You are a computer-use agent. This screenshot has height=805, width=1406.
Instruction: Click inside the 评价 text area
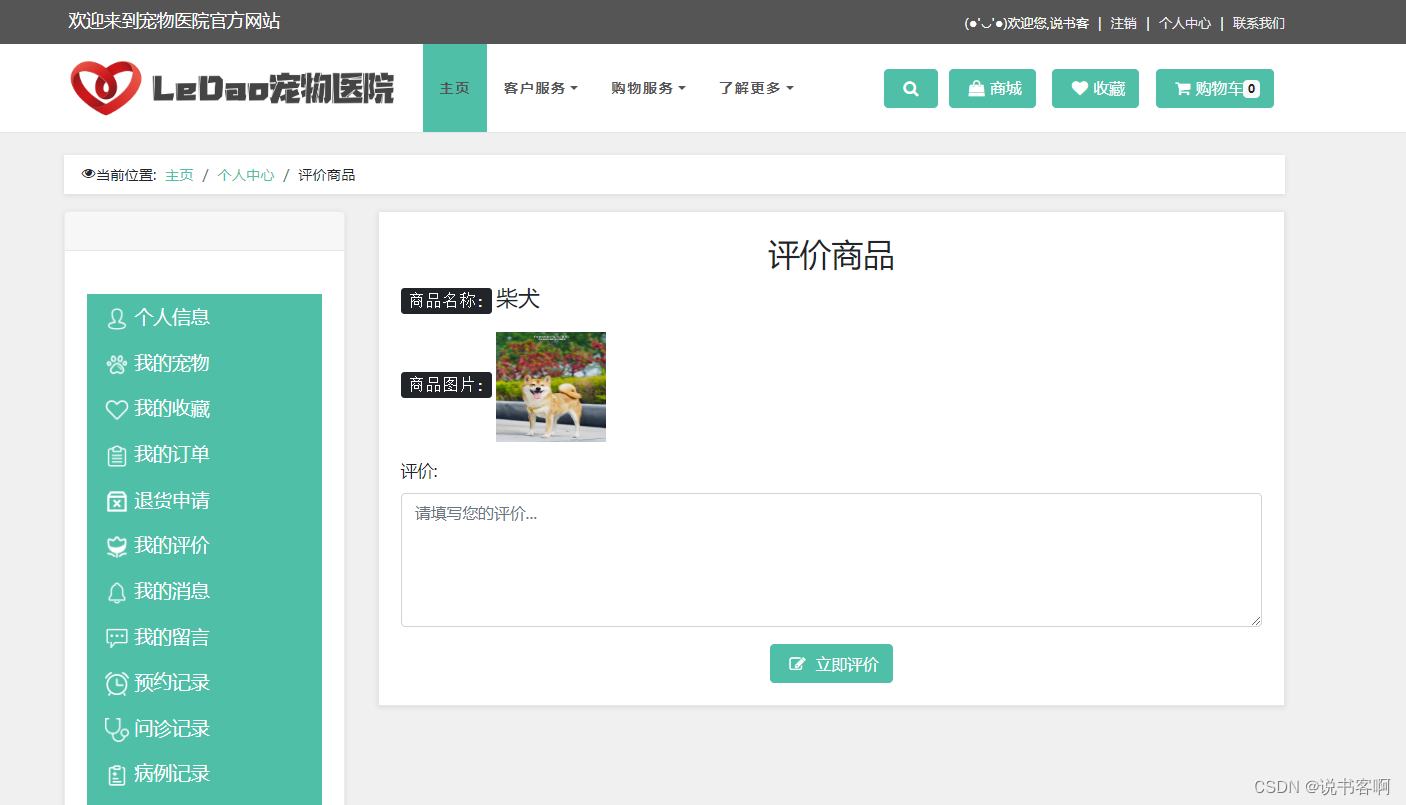831,560
